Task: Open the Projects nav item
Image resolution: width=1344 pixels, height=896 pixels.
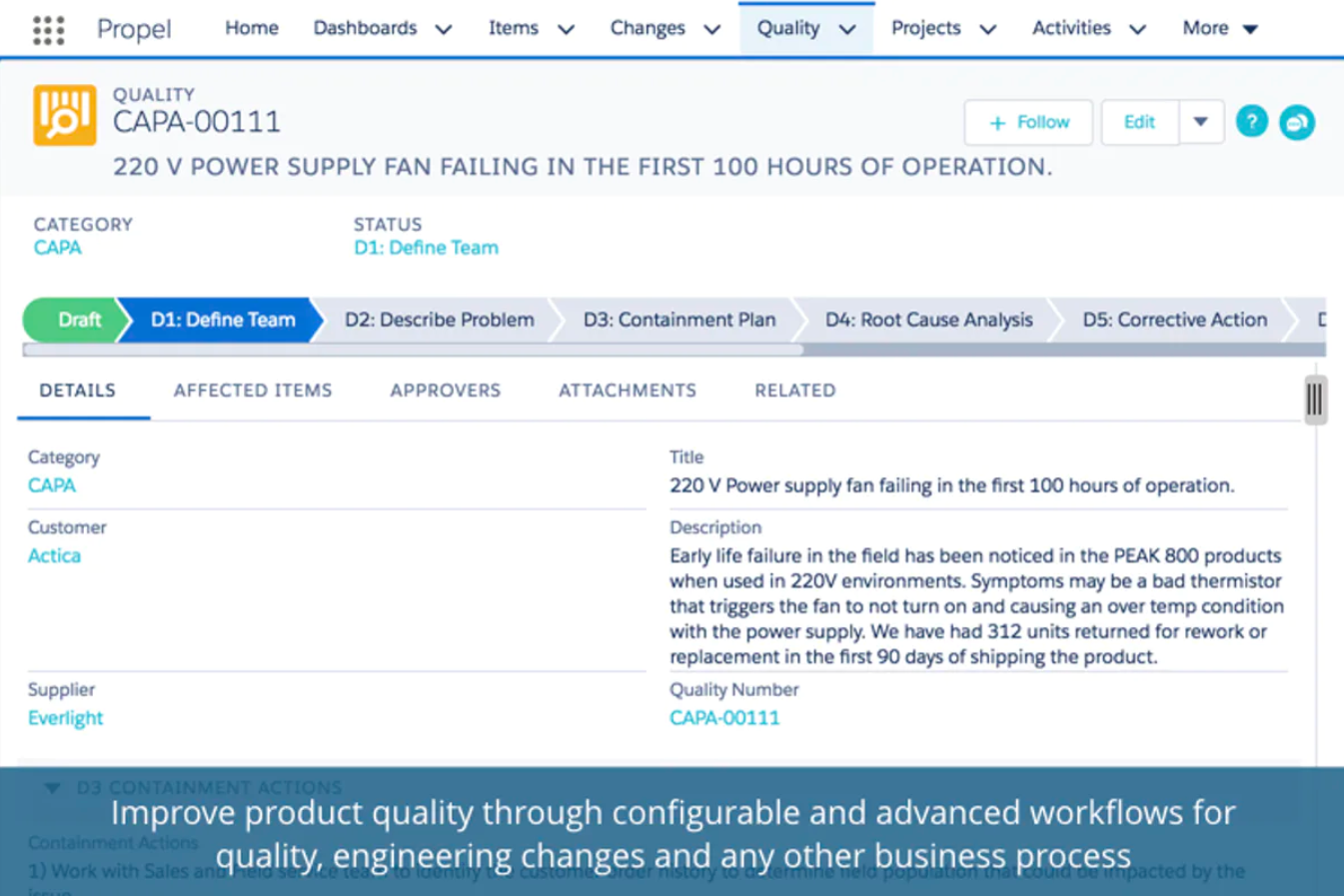Action: coord(925,28)
